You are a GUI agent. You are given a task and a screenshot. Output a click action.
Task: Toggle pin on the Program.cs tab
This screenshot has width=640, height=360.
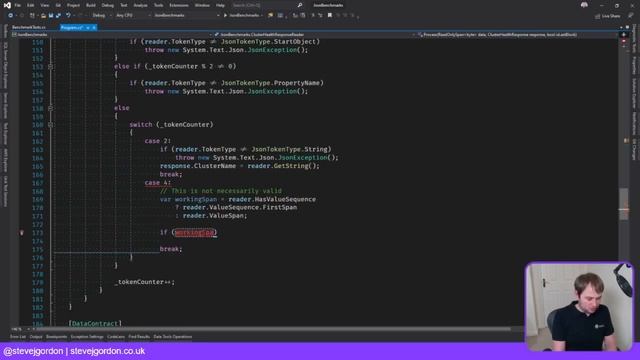[88, 27]
